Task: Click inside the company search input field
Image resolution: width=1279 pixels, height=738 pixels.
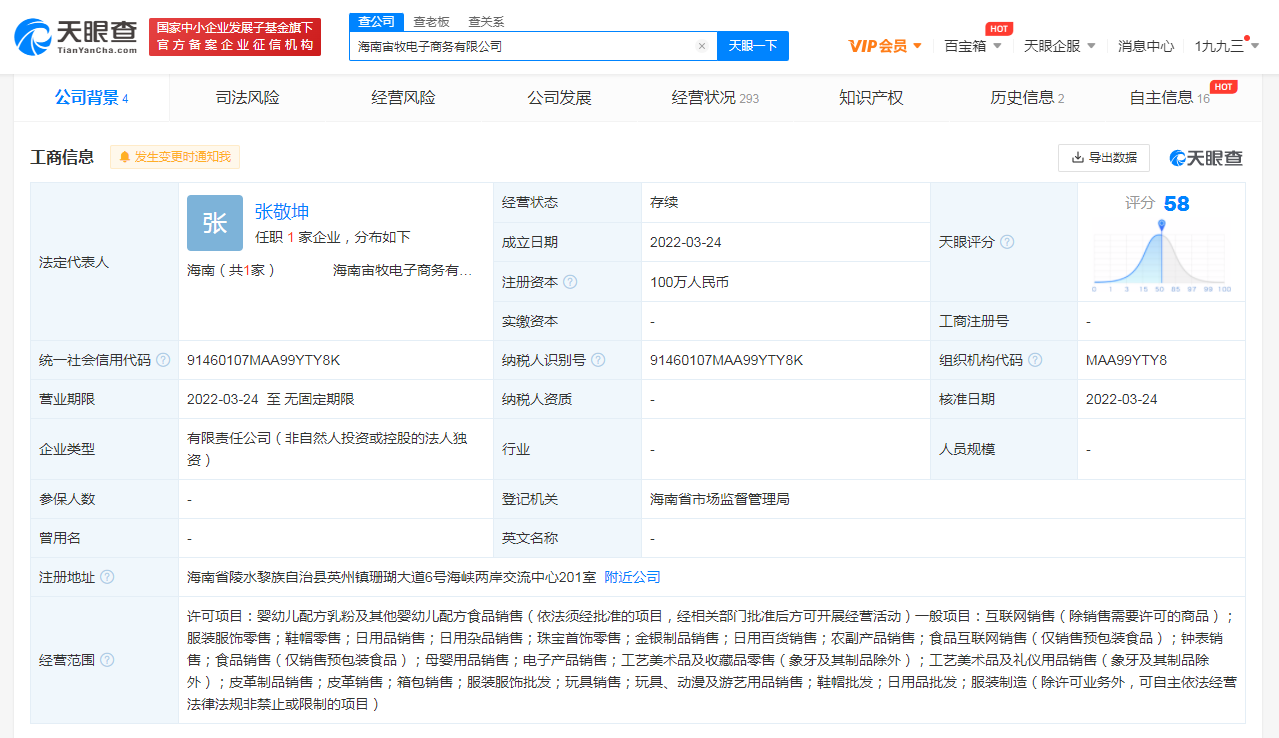Action: (520, 45)
